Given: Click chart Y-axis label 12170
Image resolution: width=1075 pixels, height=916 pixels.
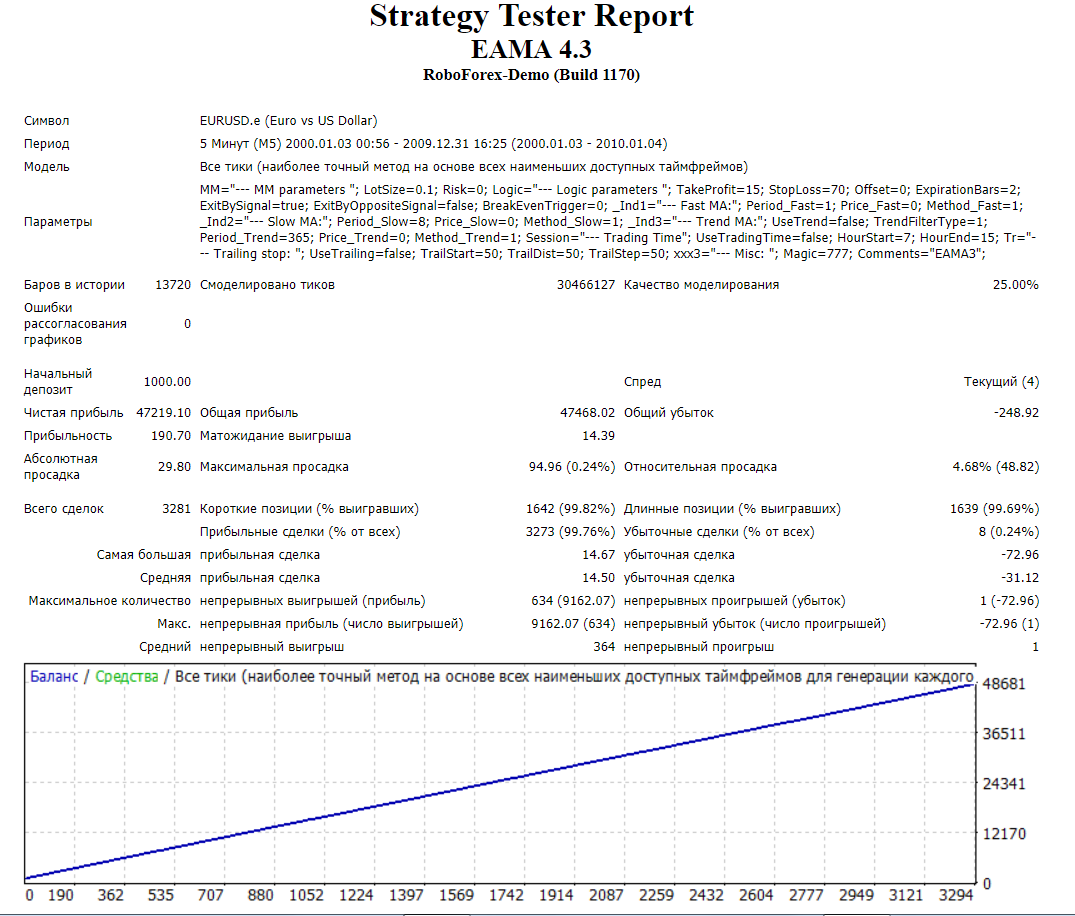Looking at the screenshot, I should 1004,834.
